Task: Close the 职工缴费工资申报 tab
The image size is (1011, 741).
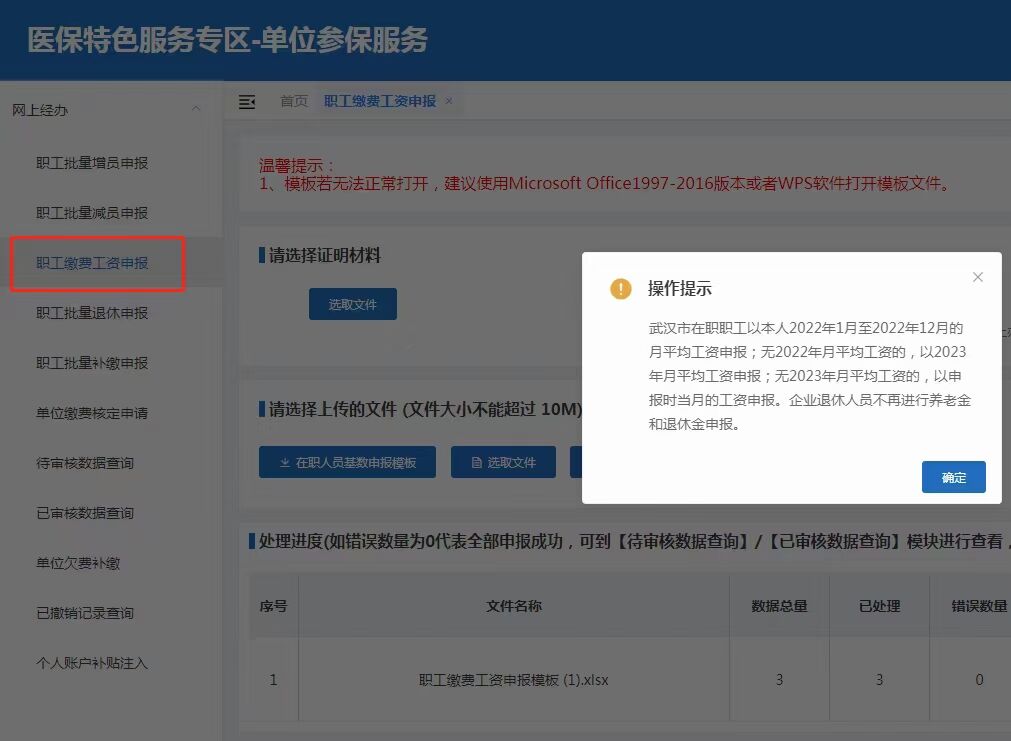Action: click(x=449, y=101)
